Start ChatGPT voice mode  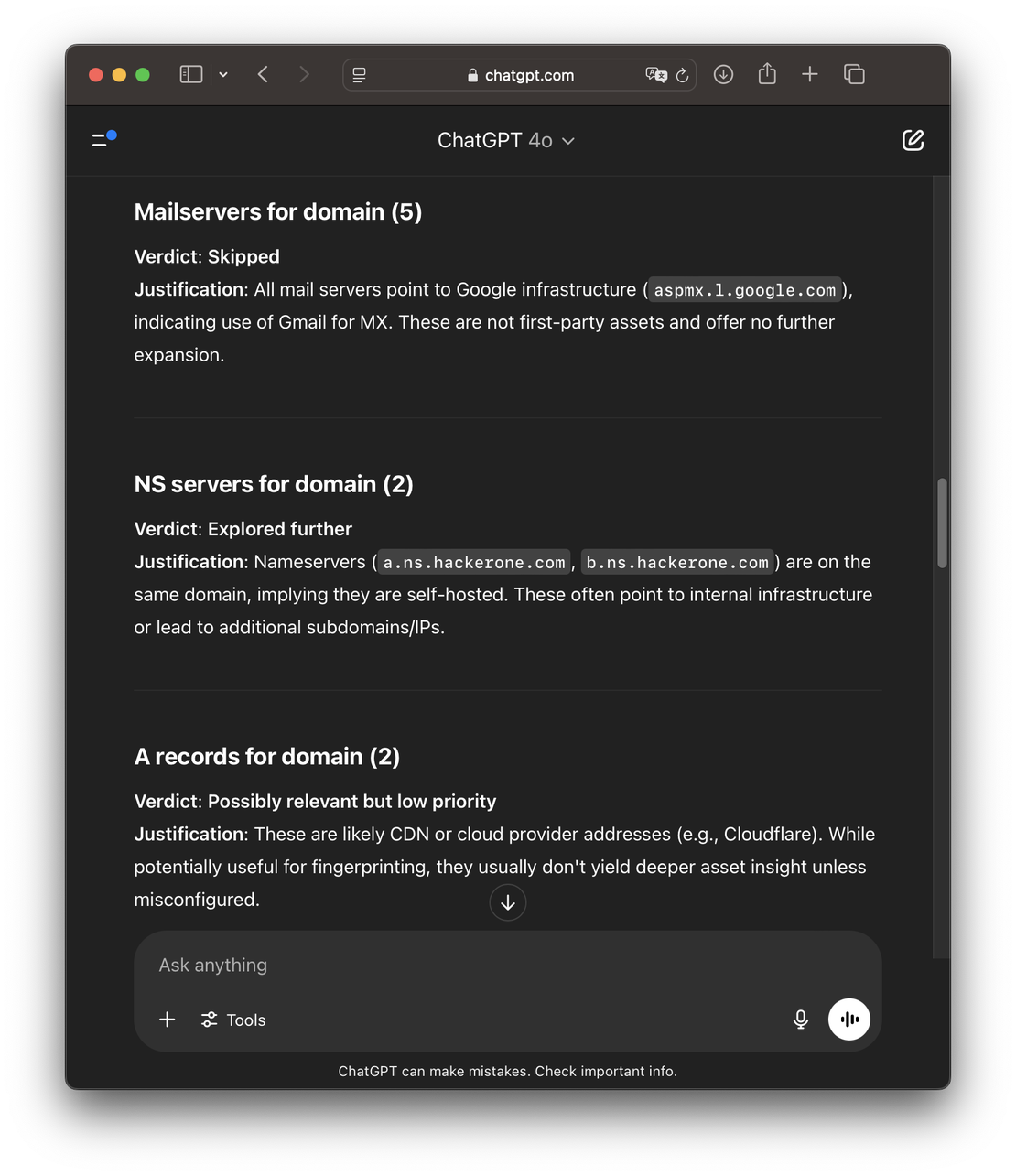848,1019
